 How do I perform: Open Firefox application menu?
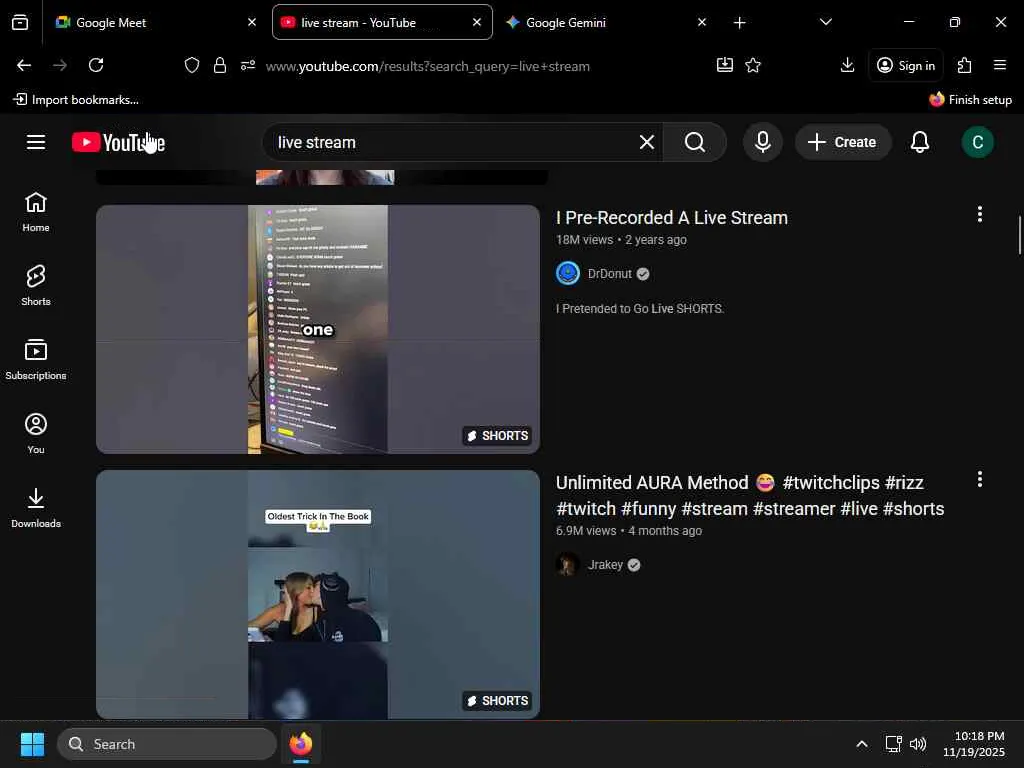tap(999, 65)
